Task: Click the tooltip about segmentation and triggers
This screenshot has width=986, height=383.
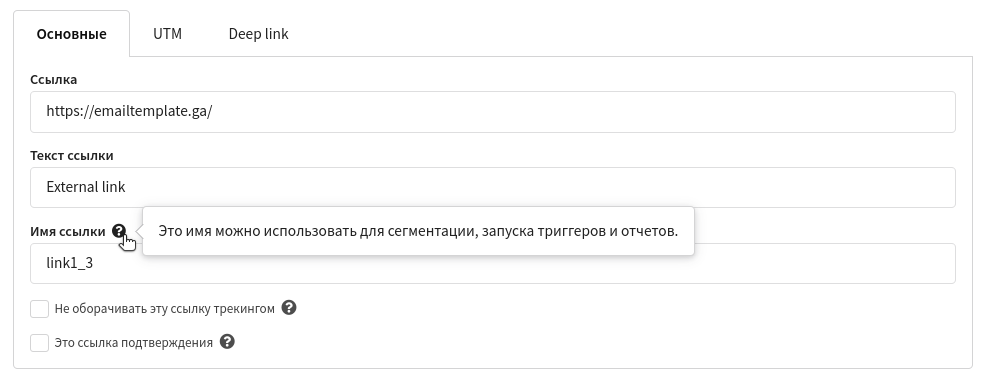Action: point(418,231)
